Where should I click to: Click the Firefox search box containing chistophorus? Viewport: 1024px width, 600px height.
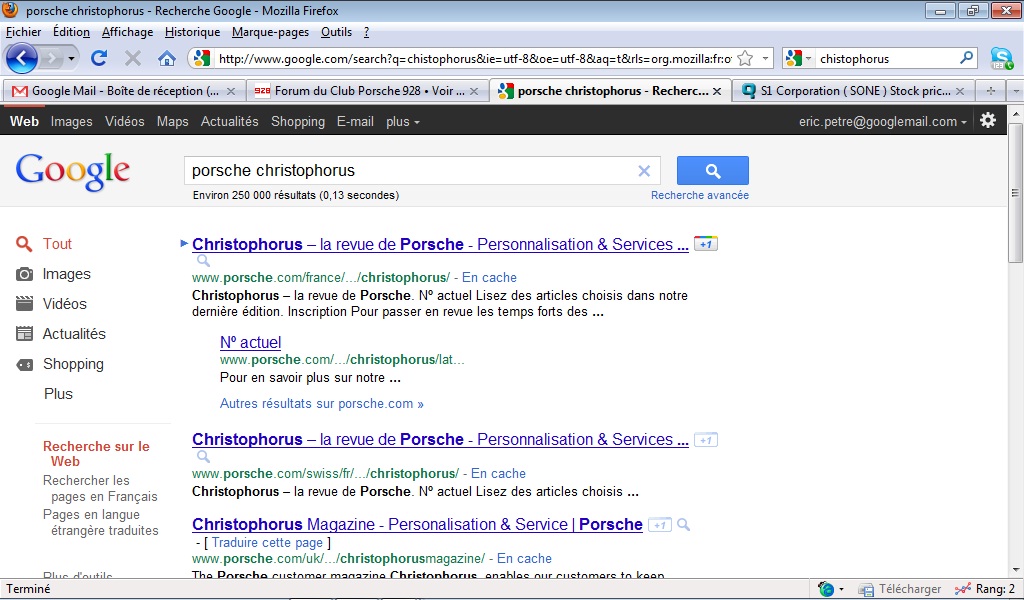click(888, 59)
